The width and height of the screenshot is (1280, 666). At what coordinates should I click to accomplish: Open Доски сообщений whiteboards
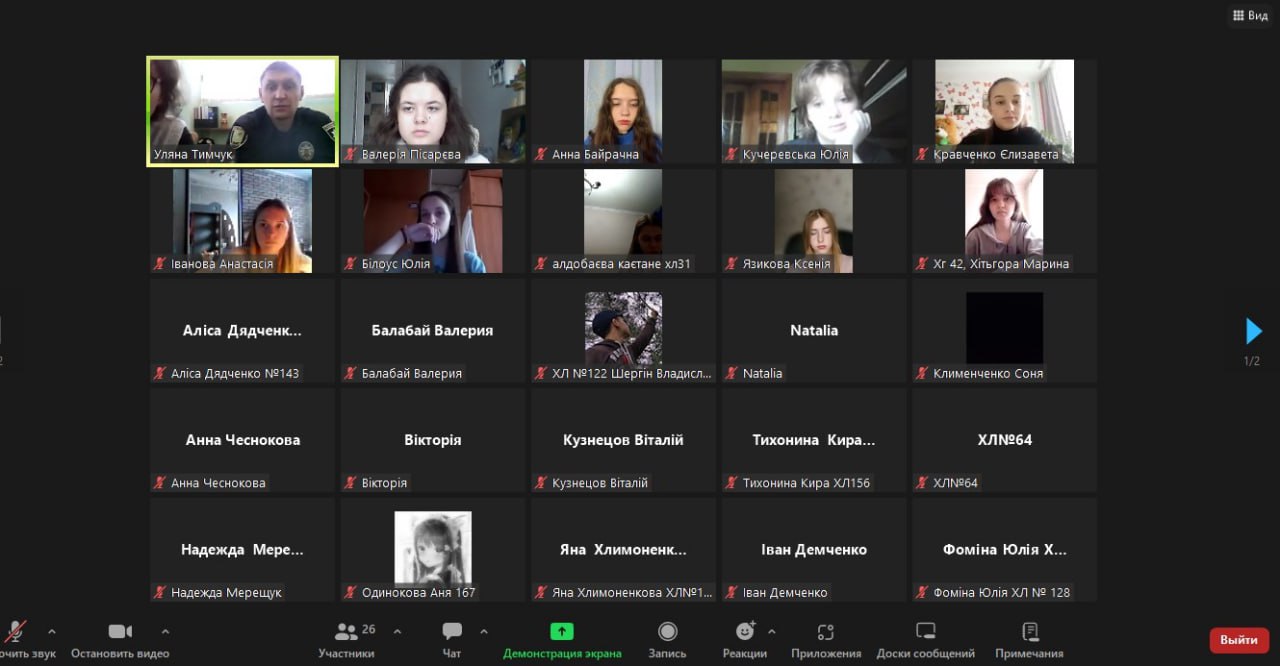click(925, 640)
